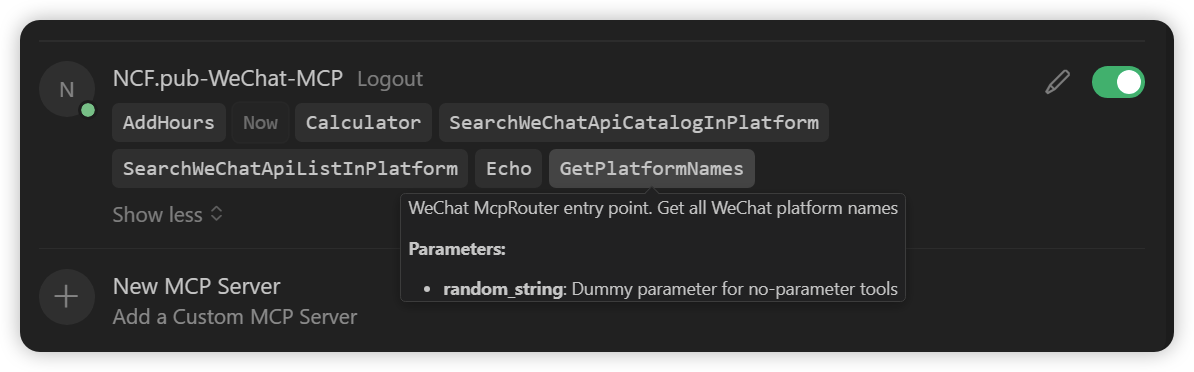The image size is (1194, 372).
Task: Click the SearchWeChatApiListInPlatform tool chip
Action: 290,168
